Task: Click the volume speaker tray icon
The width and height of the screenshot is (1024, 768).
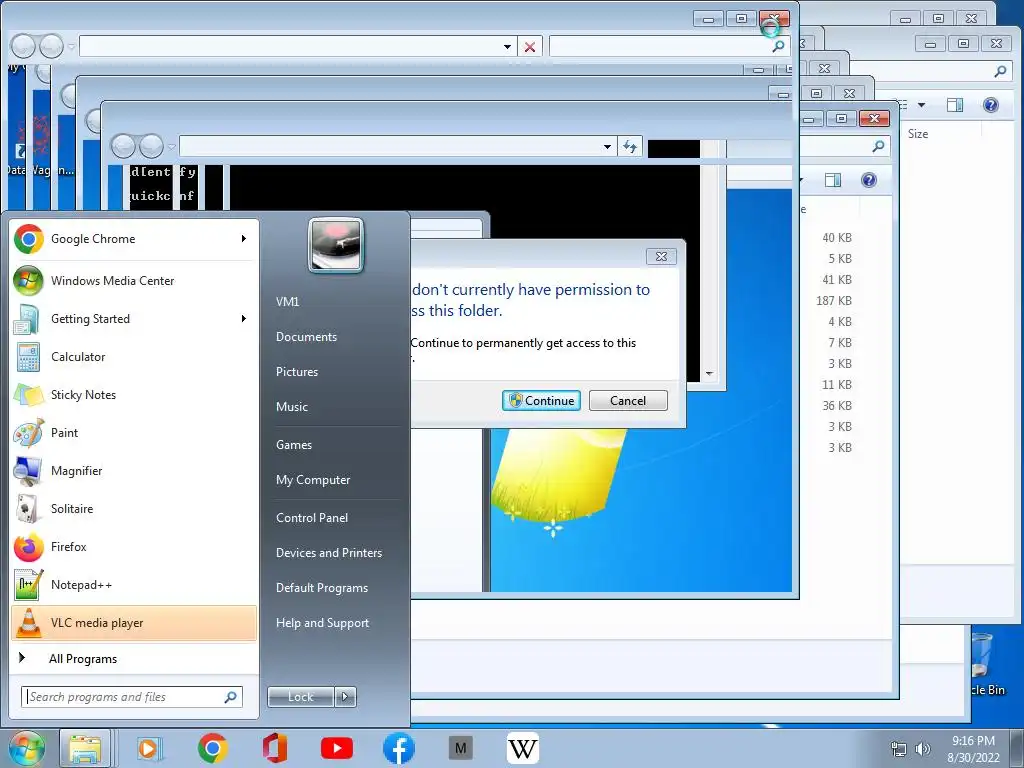Action: 923,749
